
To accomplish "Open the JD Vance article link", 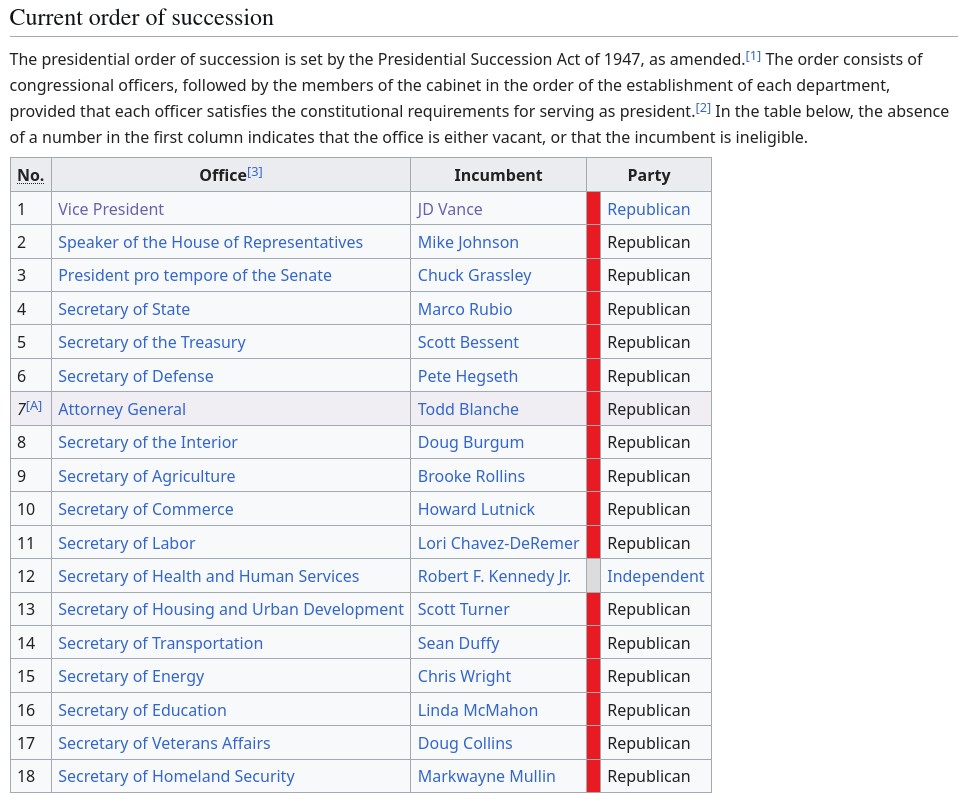I will (x=450, y=209).
